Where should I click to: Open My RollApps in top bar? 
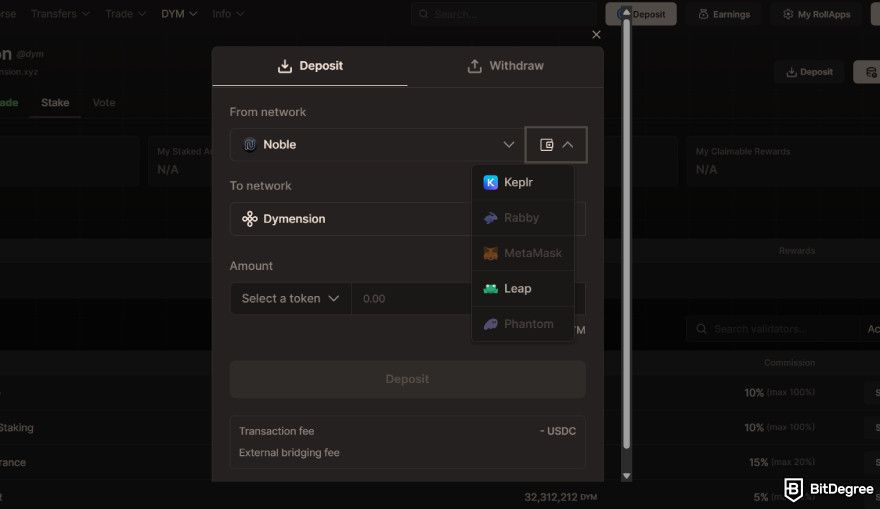[x=817, y=14]
